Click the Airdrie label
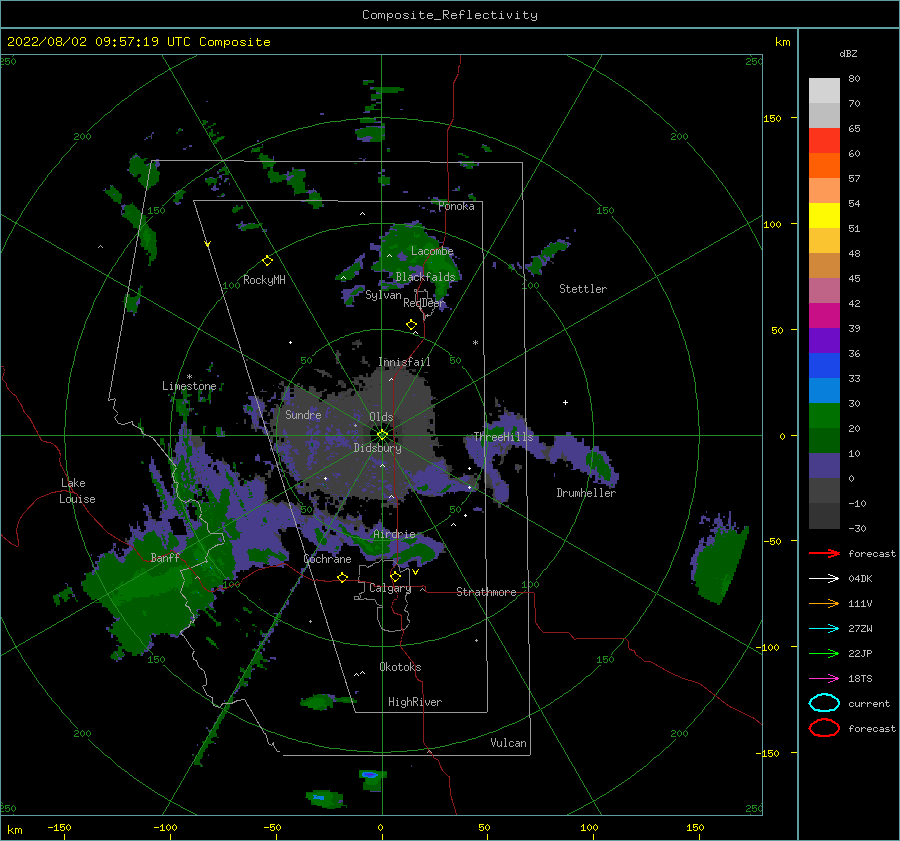 pos(394,534)
